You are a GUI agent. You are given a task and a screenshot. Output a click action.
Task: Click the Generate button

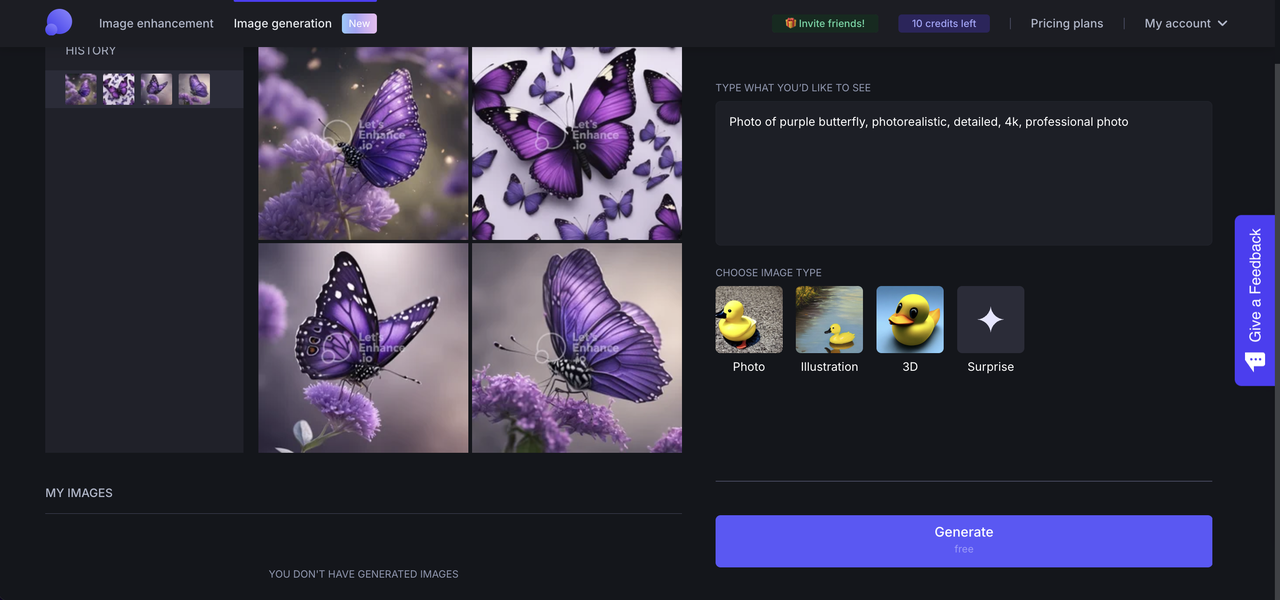tap(964, 541)
